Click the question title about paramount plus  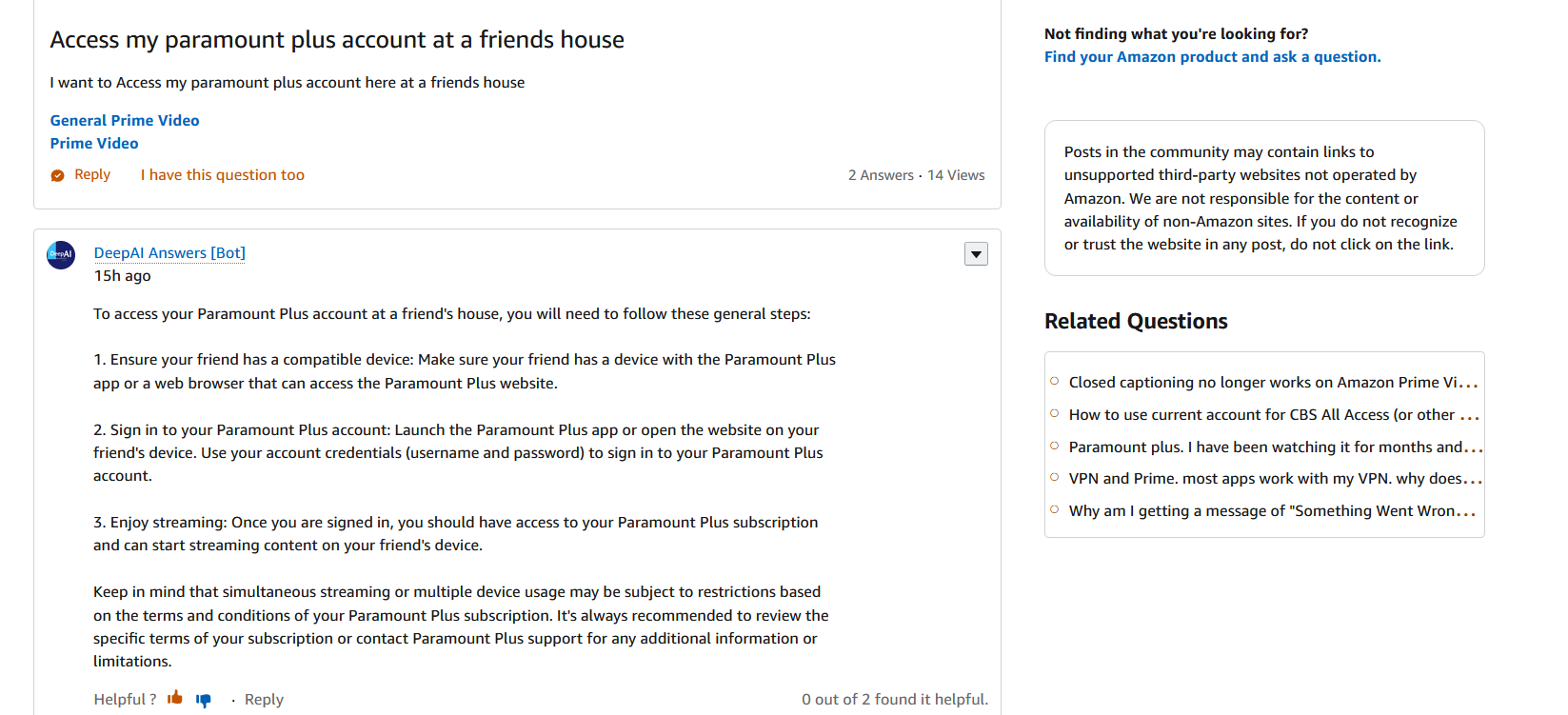(338, 39)
